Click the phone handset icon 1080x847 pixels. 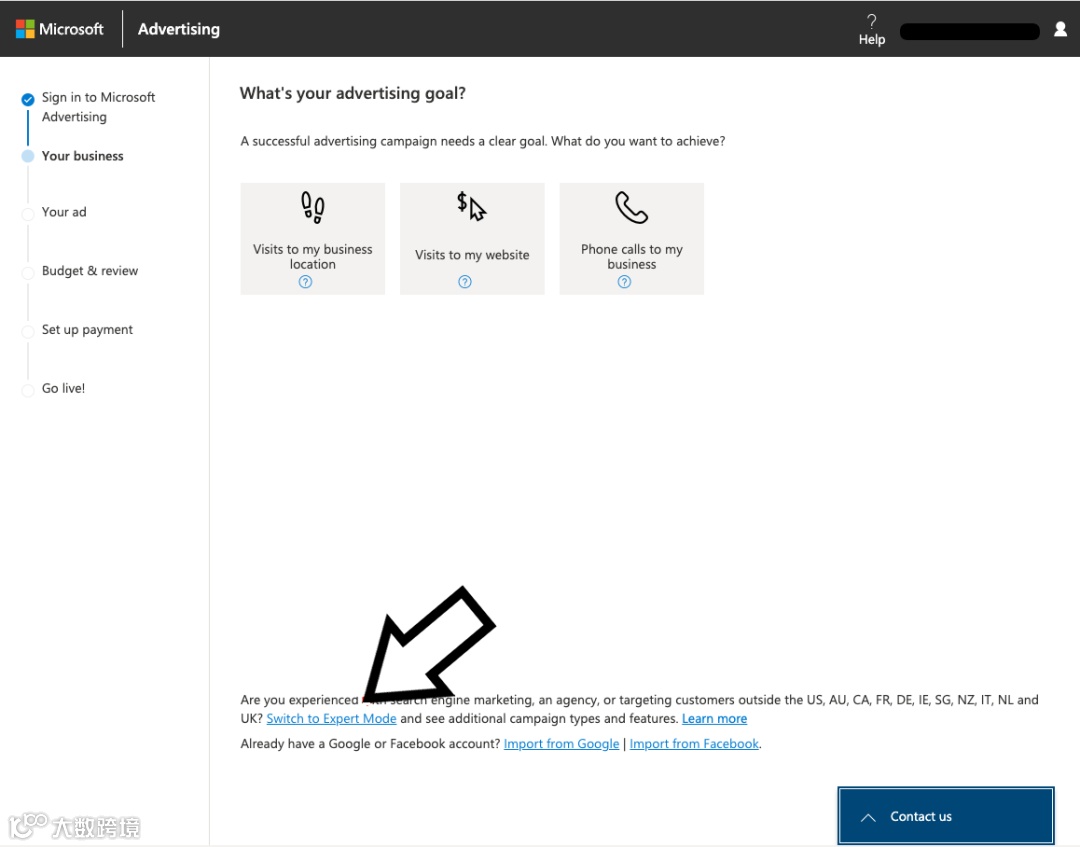point(631,207)
